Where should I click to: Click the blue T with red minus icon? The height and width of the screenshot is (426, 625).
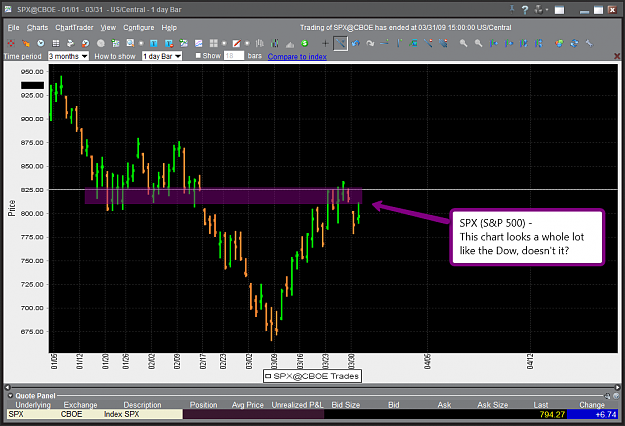tap(169, 43)
